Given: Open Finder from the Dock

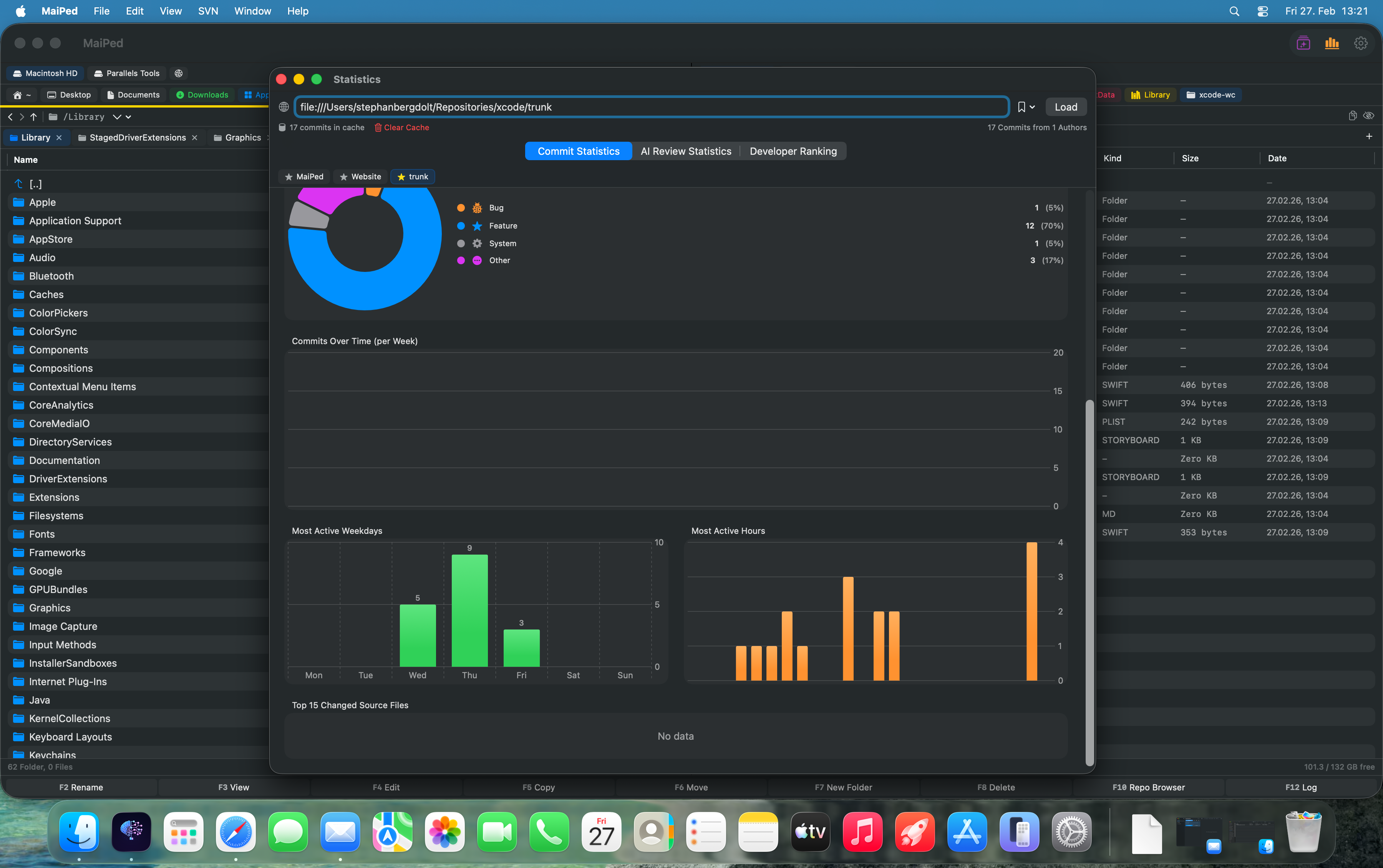Looking at the screenshot, I should point(79,832).
